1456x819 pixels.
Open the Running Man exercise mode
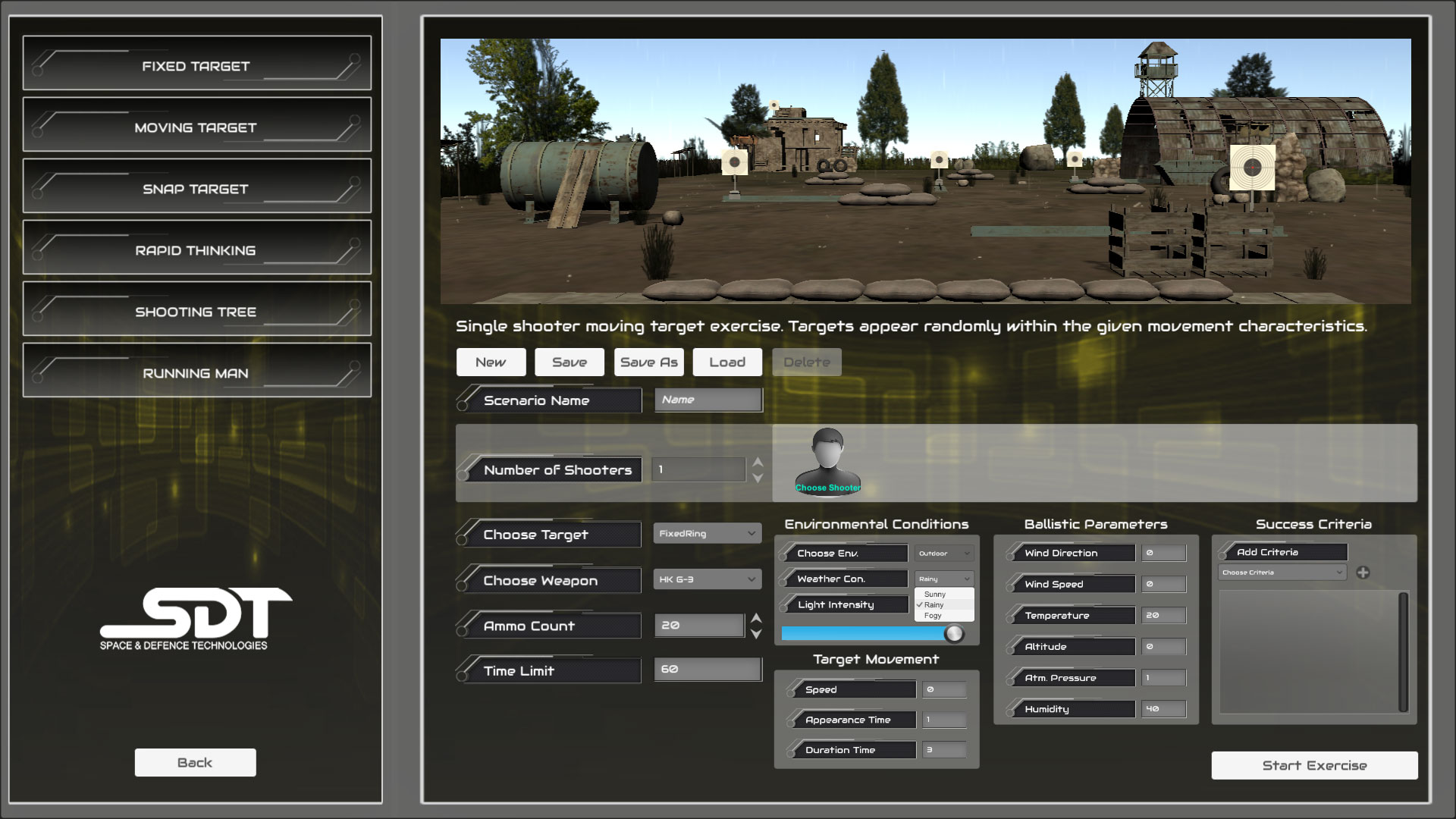pyautogui.click(x=196, y=372)
